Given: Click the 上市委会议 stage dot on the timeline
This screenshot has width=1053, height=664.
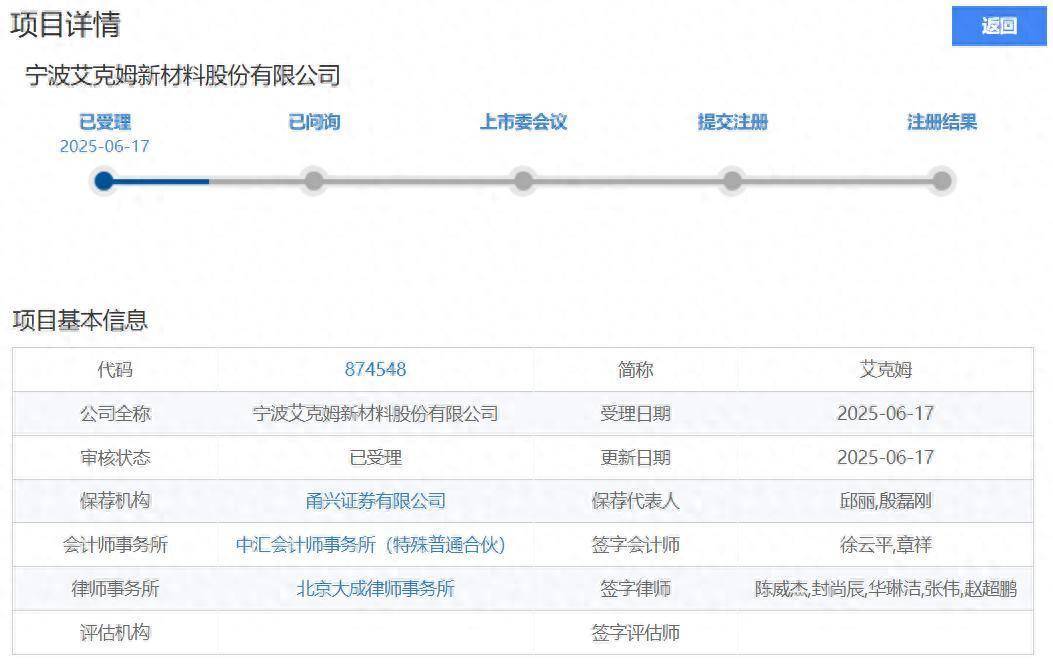Looking at the screenshot, I should point(523,181).
